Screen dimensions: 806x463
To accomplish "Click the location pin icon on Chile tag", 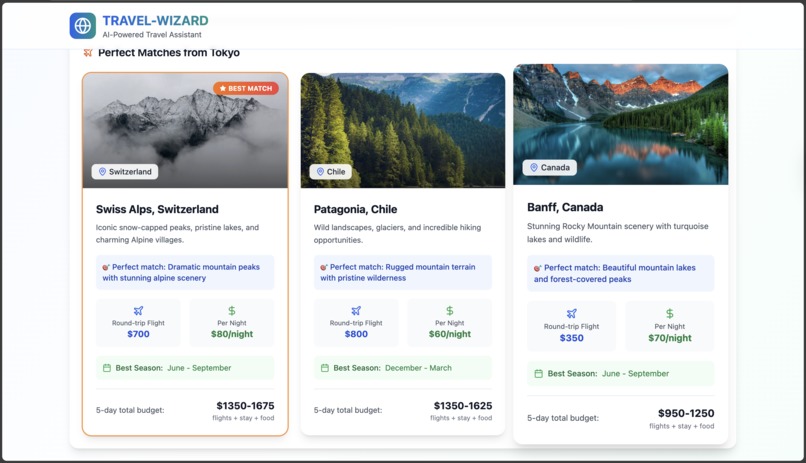I will (x=320, y=172).
